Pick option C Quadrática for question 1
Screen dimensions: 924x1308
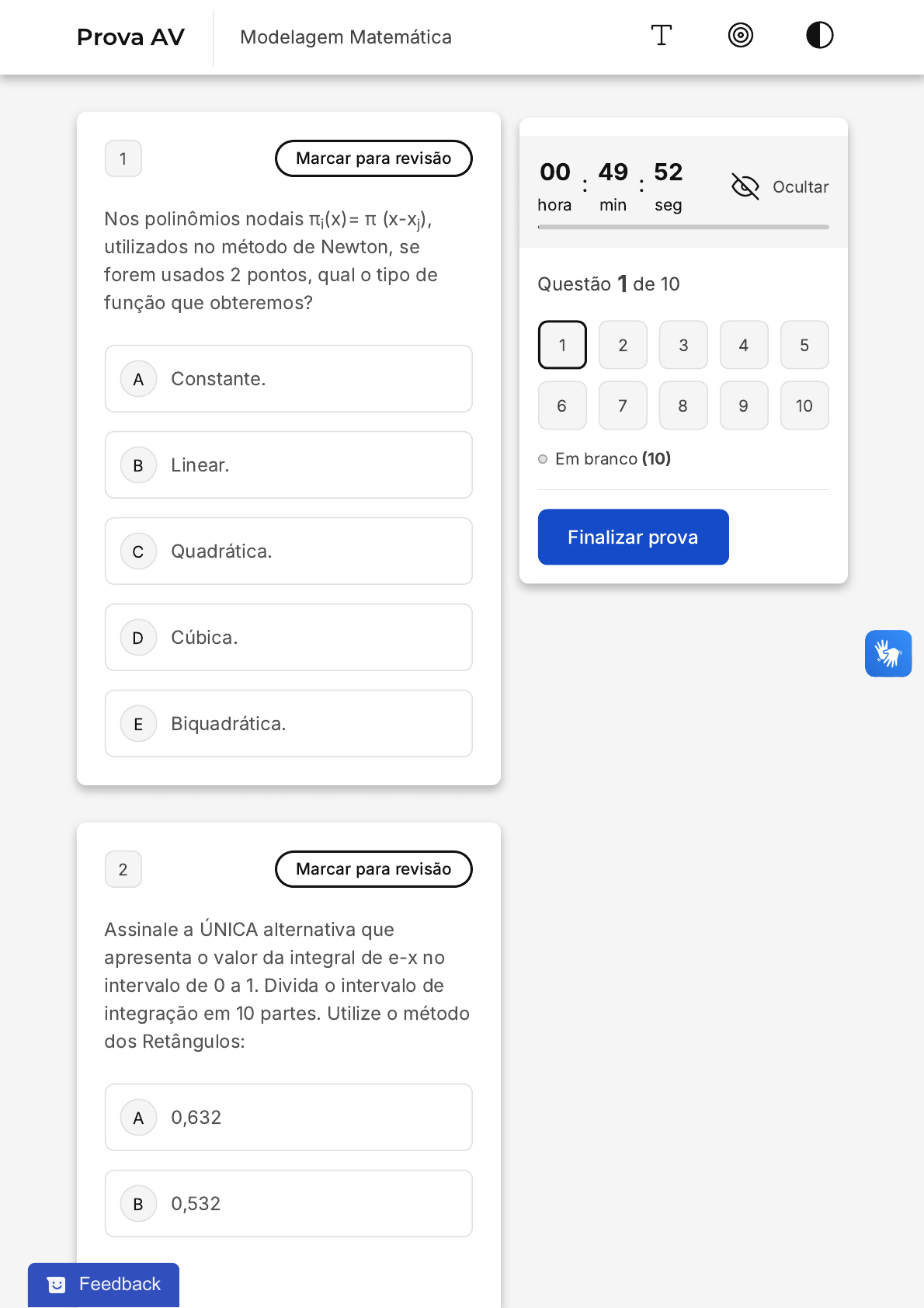pos(289,551)
